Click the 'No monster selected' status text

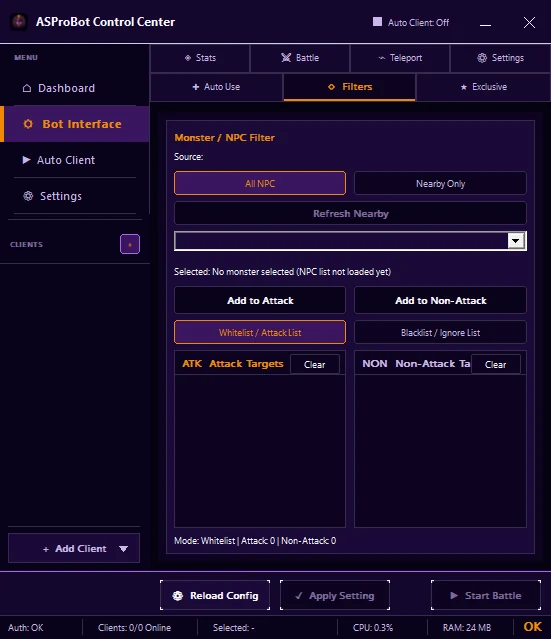pyautogui.click(x=282, y=272)
